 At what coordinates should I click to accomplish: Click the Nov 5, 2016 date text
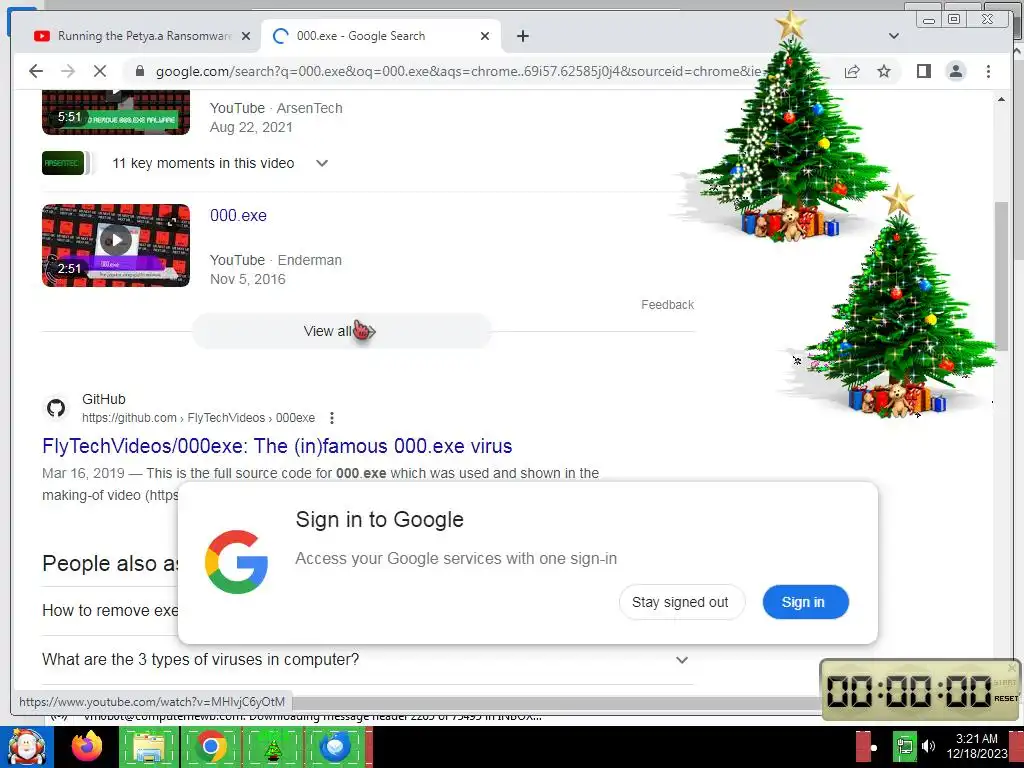pyautogui.click(x=248, y=280)
